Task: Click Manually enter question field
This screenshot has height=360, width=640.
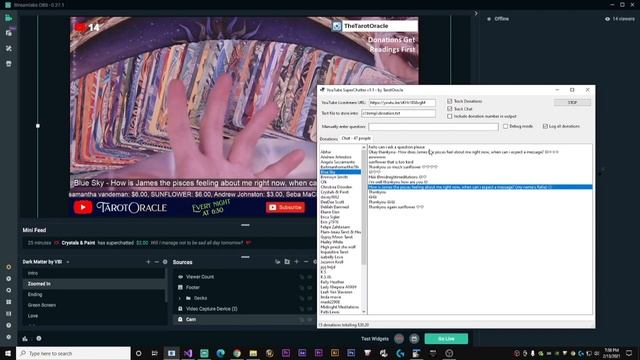Action: [x=433, y=127]
